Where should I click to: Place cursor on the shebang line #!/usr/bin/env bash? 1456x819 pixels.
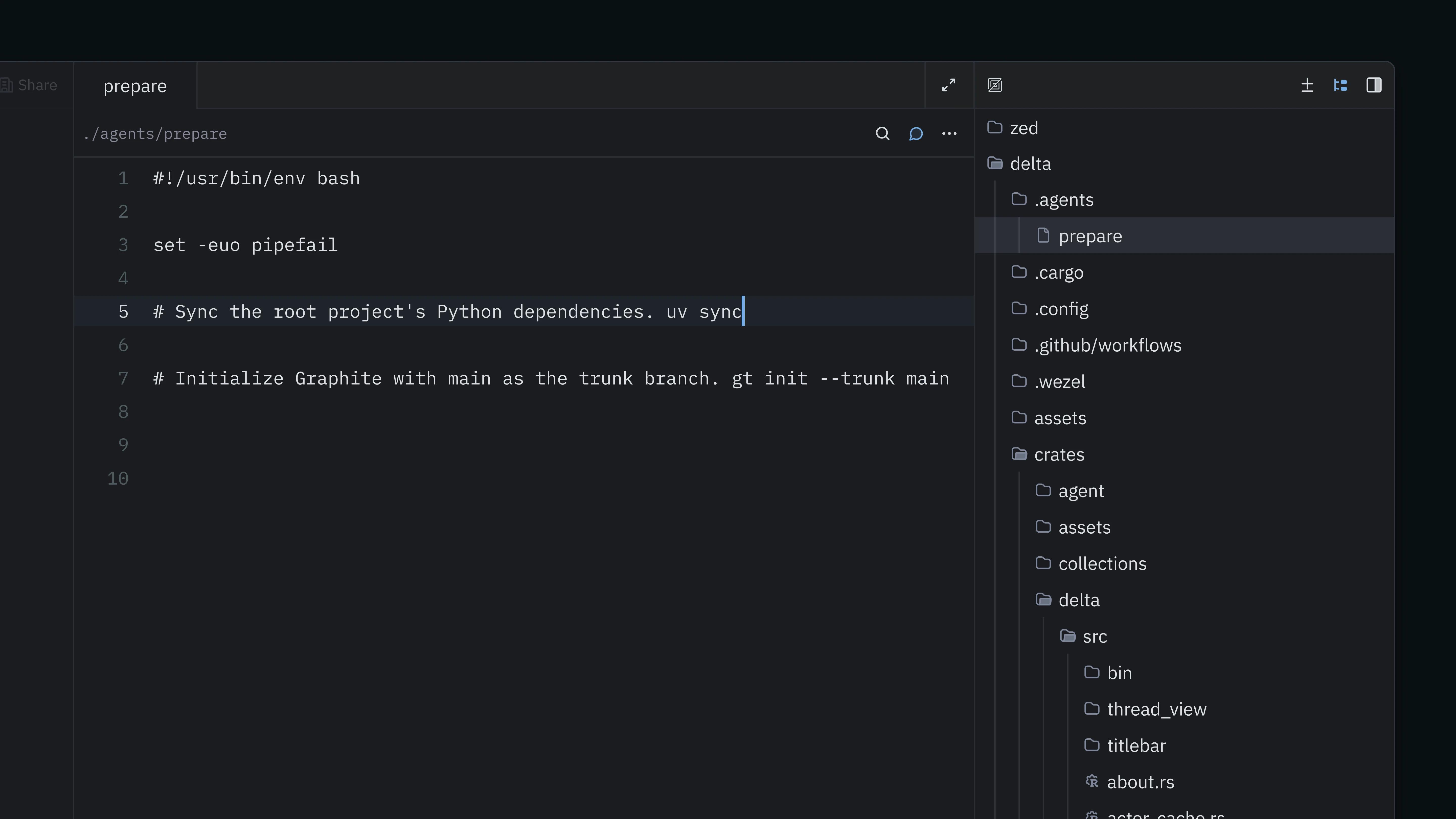pos(257,179)
